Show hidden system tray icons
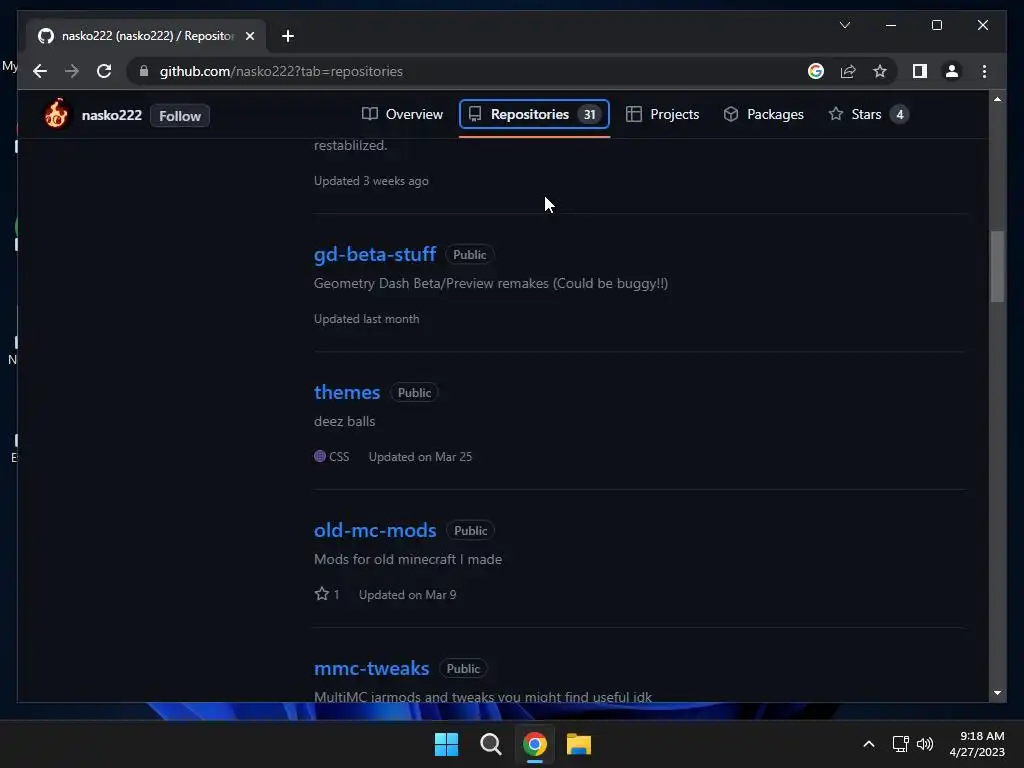 tap(869, 744)
